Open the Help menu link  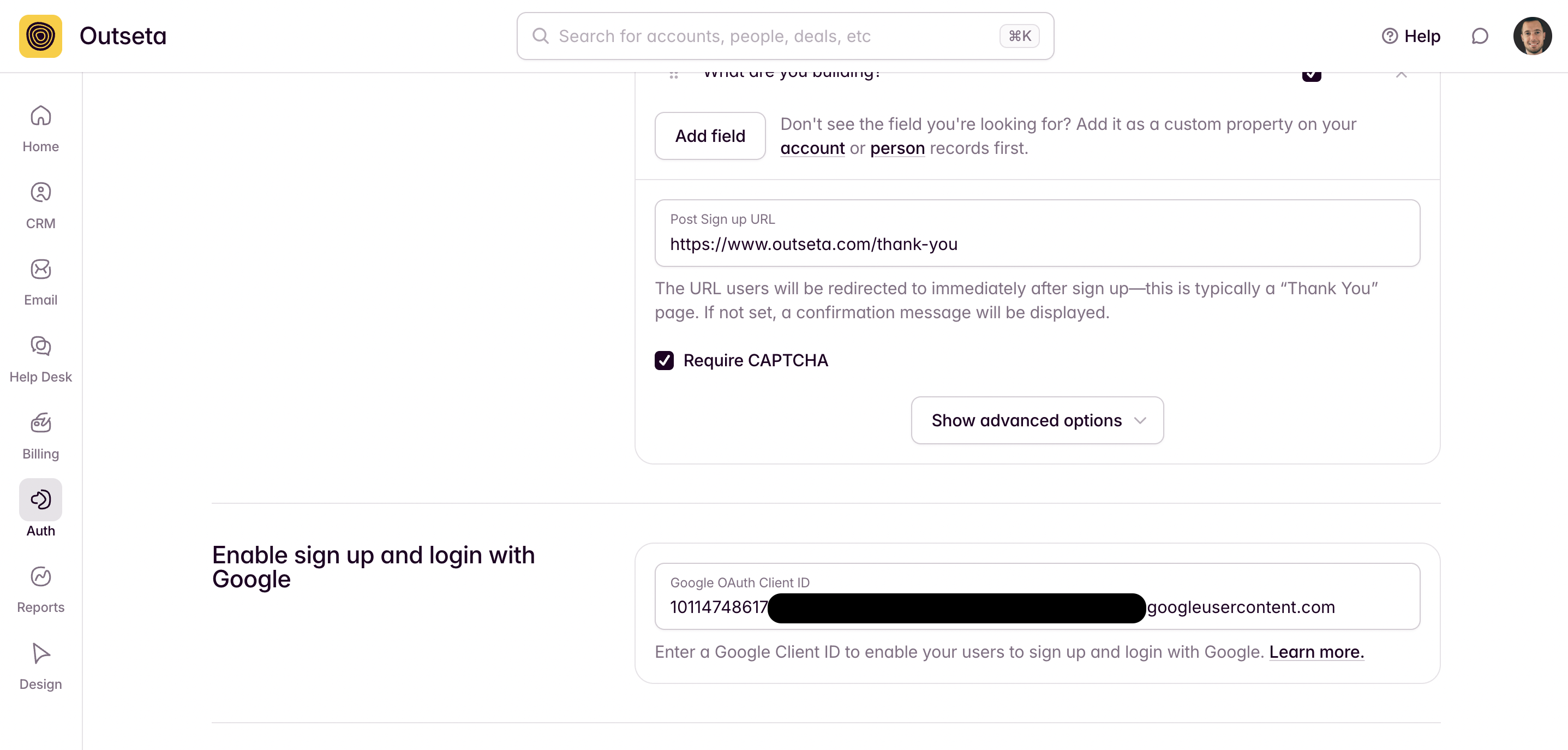(1411, 36)
